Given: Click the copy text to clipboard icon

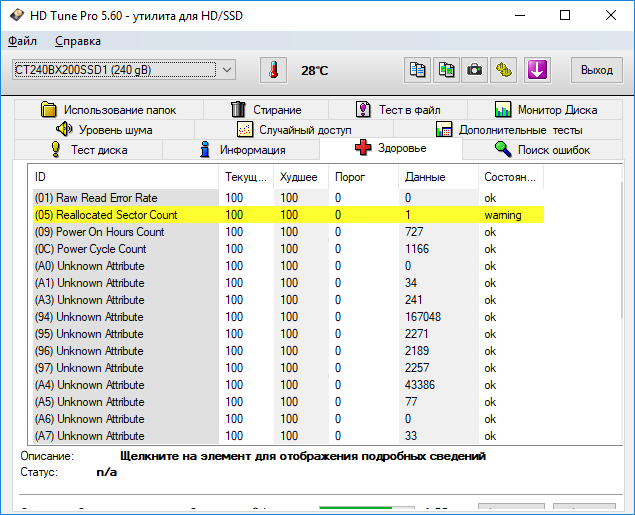Looking at the screenshot, I should [417, 70].
